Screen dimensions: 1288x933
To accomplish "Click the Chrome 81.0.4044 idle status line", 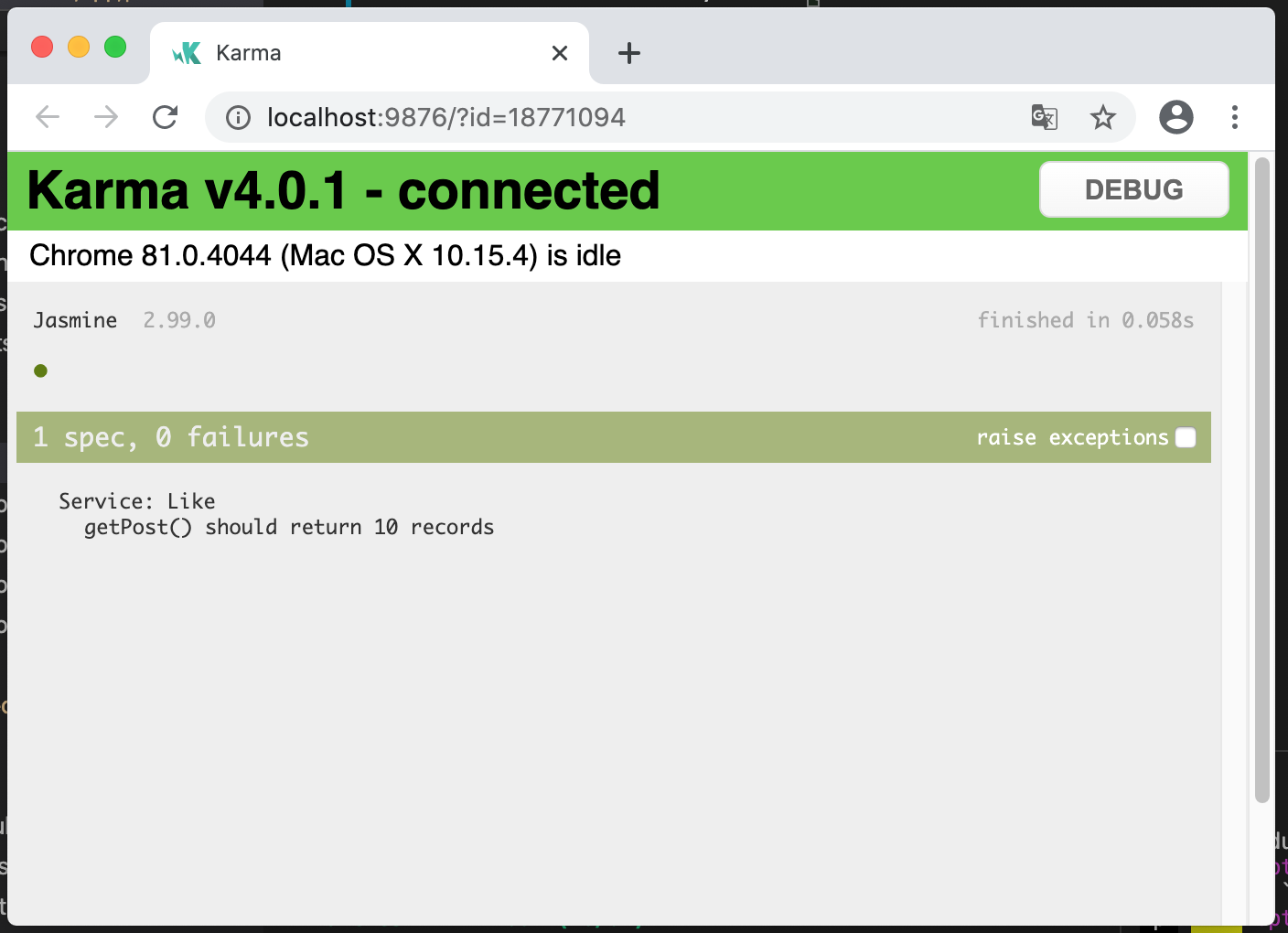I will 325,255.
